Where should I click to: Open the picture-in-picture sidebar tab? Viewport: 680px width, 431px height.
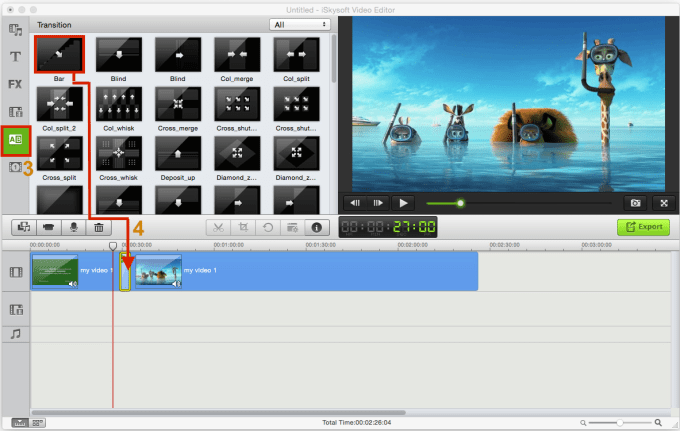pos(16,112)
